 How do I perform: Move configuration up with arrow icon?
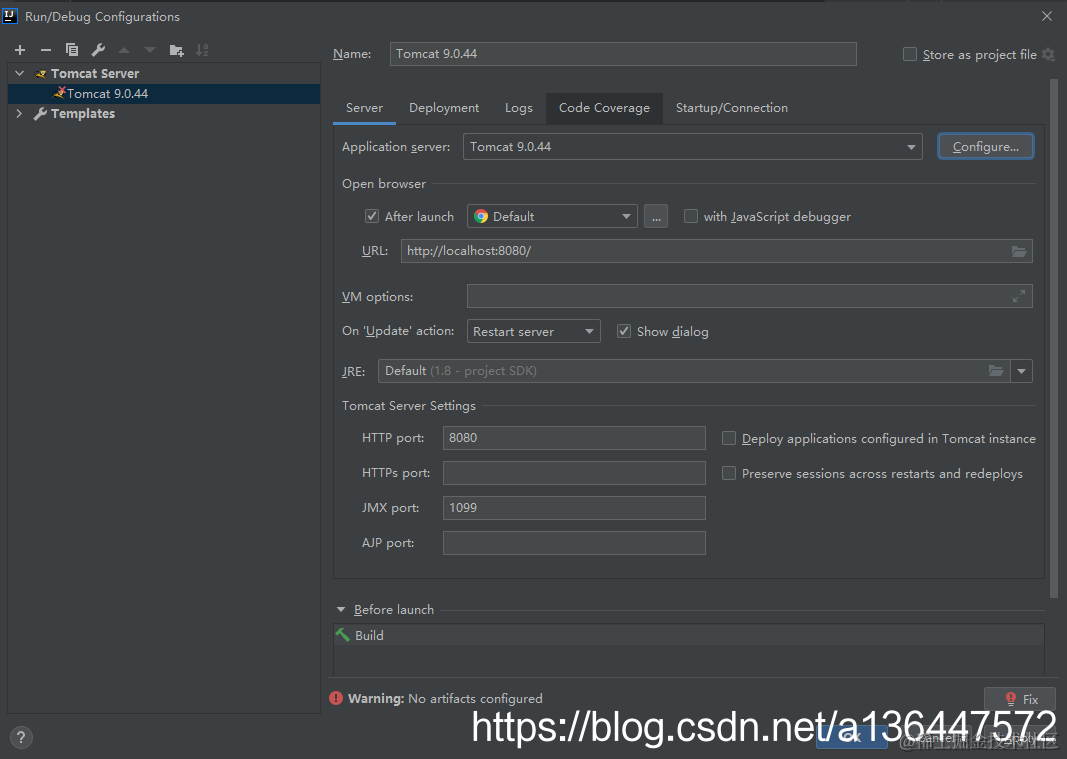[124, 50]
